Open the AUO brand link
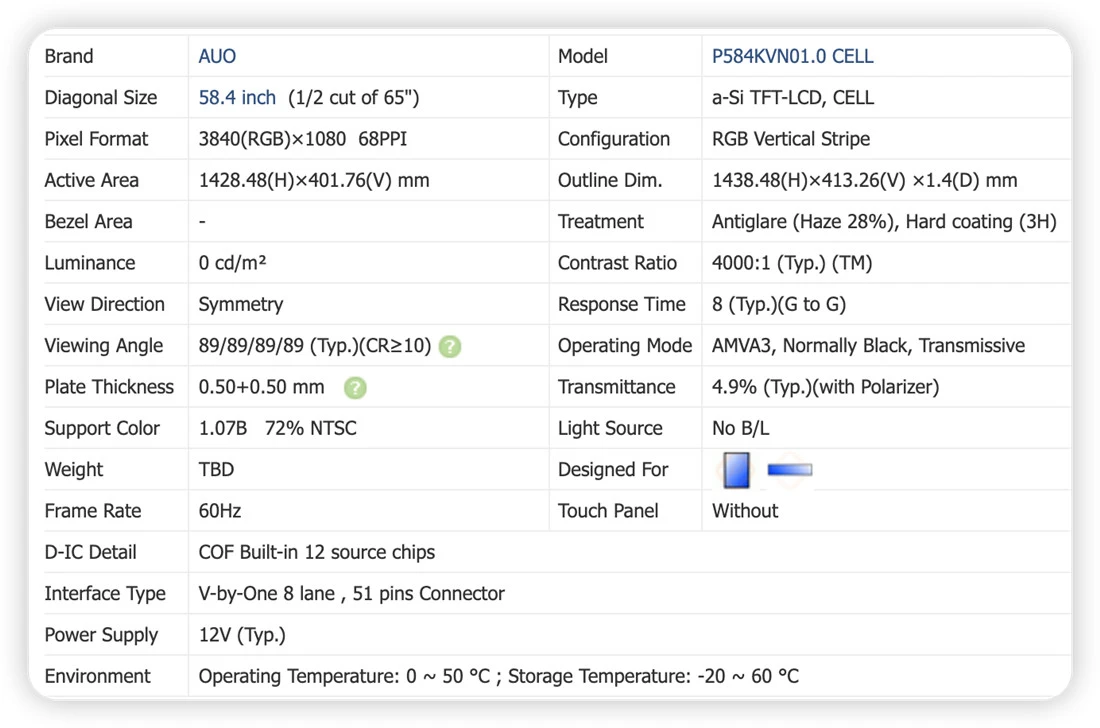The width and height of the screenshot is (1100, 728). [217, 56]
